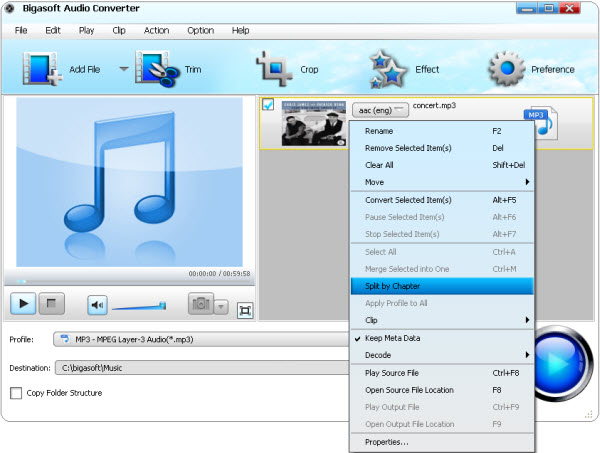
Task: Choose Rename from context menu
Action: [442, 131]
